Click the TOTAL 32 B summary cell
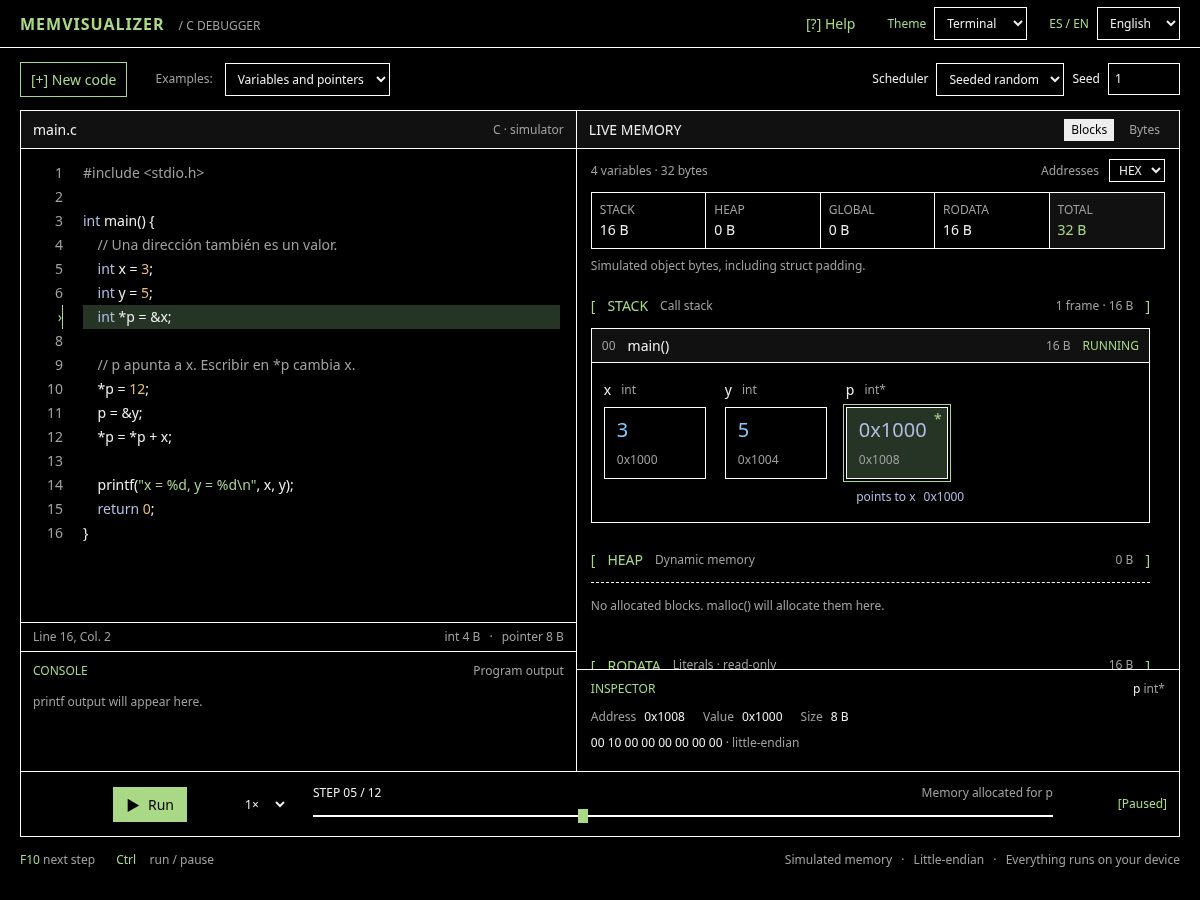Viewport: 1200px width, 900px height. click(1107, 220)
